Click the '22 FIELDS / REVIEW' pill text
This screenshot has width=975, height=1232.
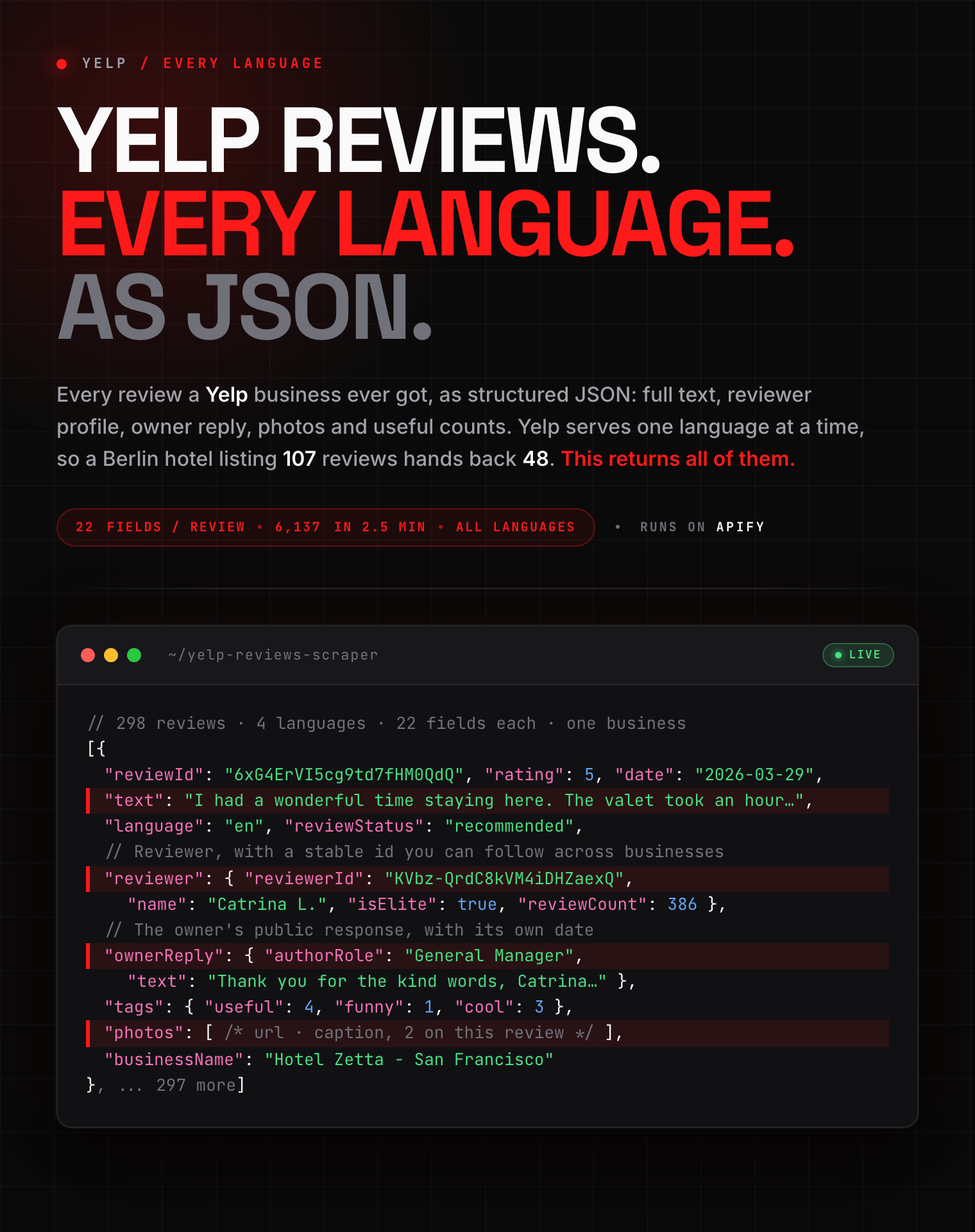click(x=160, y=527)
